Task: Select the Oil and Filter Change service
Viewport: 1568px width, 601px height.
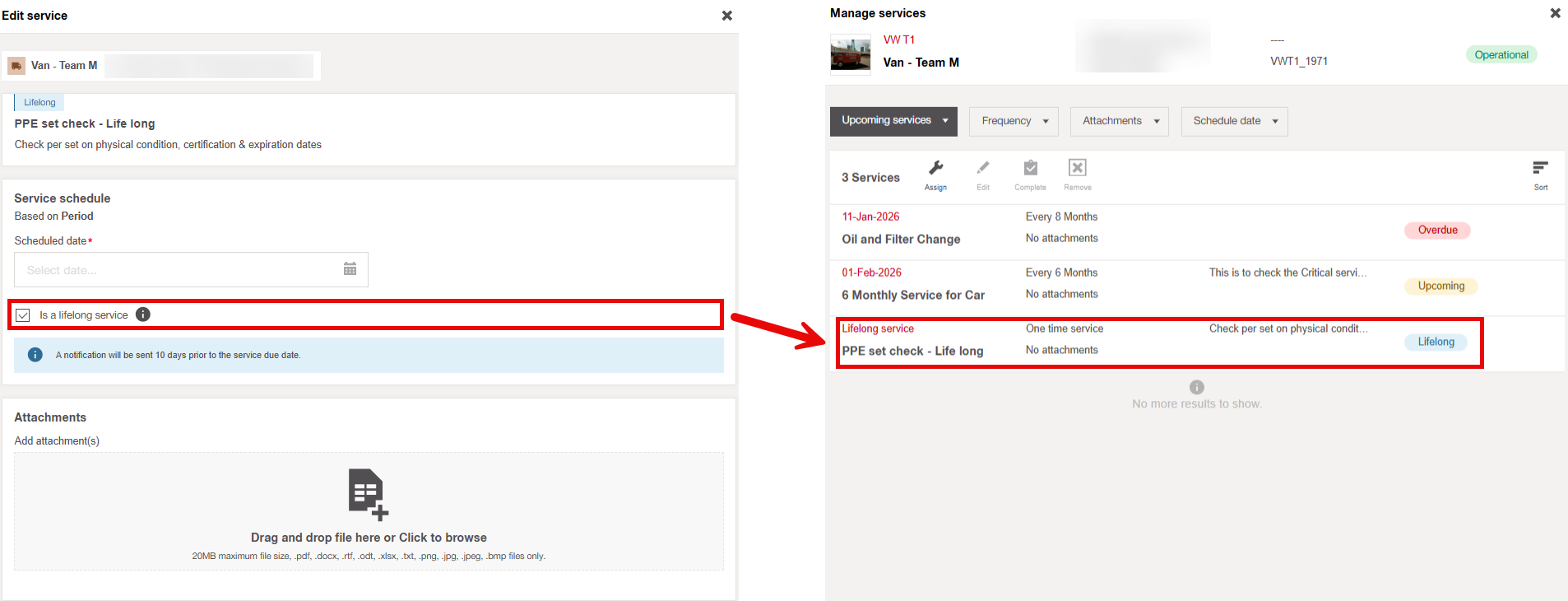Action: pyautogui.click(x=901, y=239)
